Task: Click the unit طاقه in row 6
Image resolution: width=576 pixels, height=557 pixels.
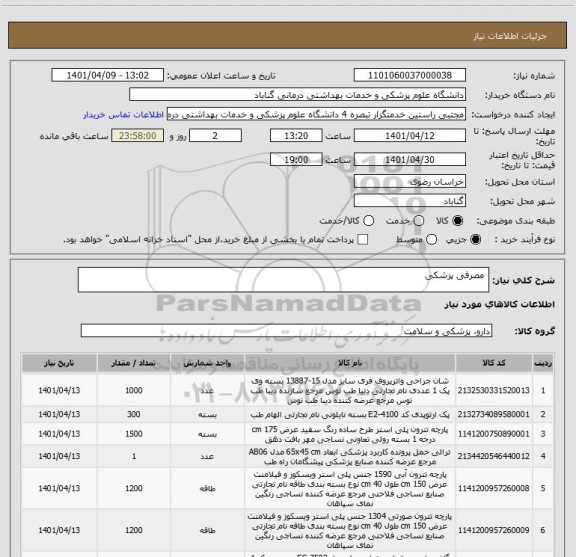Action: pos(207,530)
